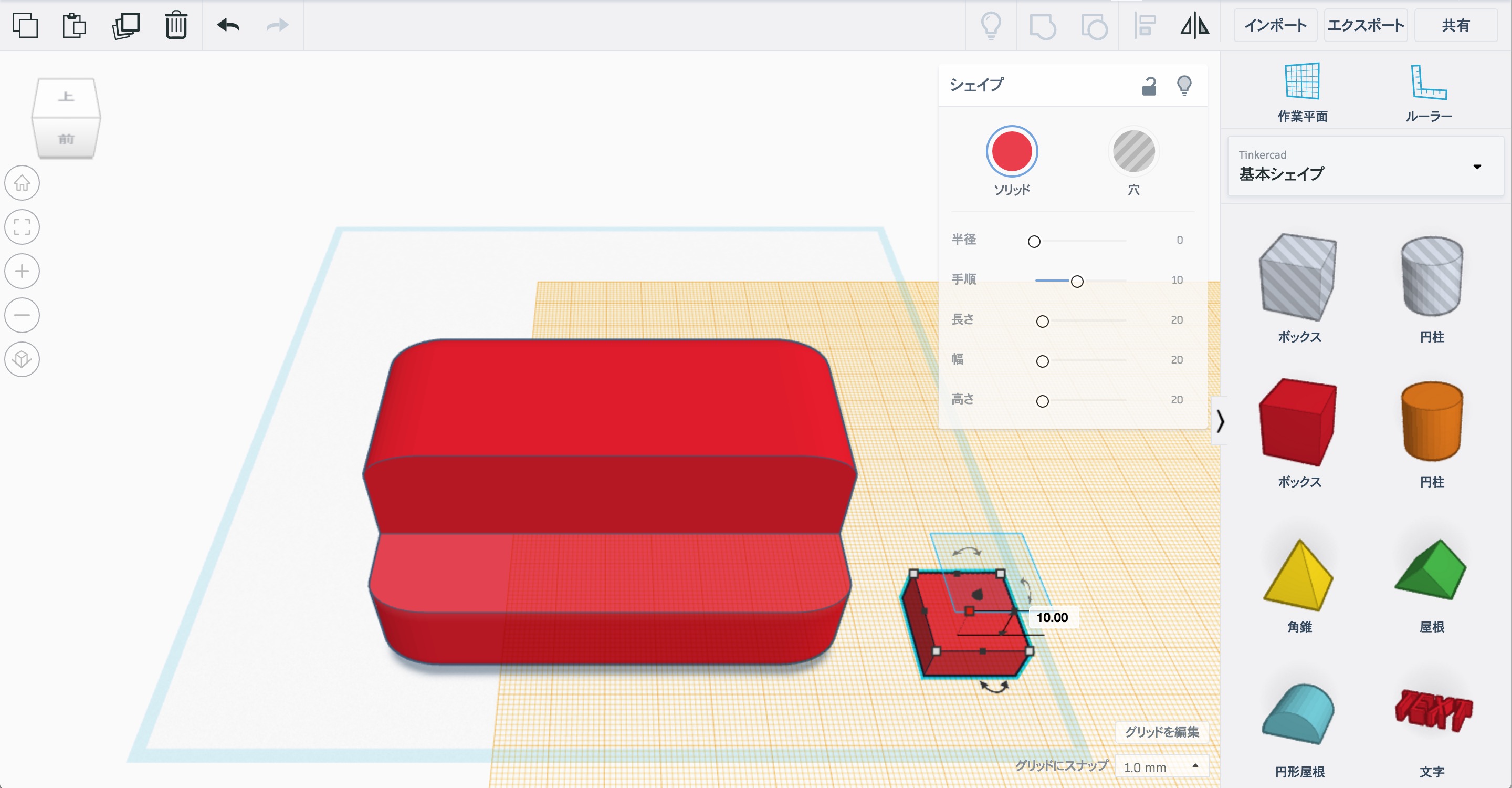The width and height of the screenshot is (1512, 788).
Task: Click the インポート button
Action: point(1275,25)
